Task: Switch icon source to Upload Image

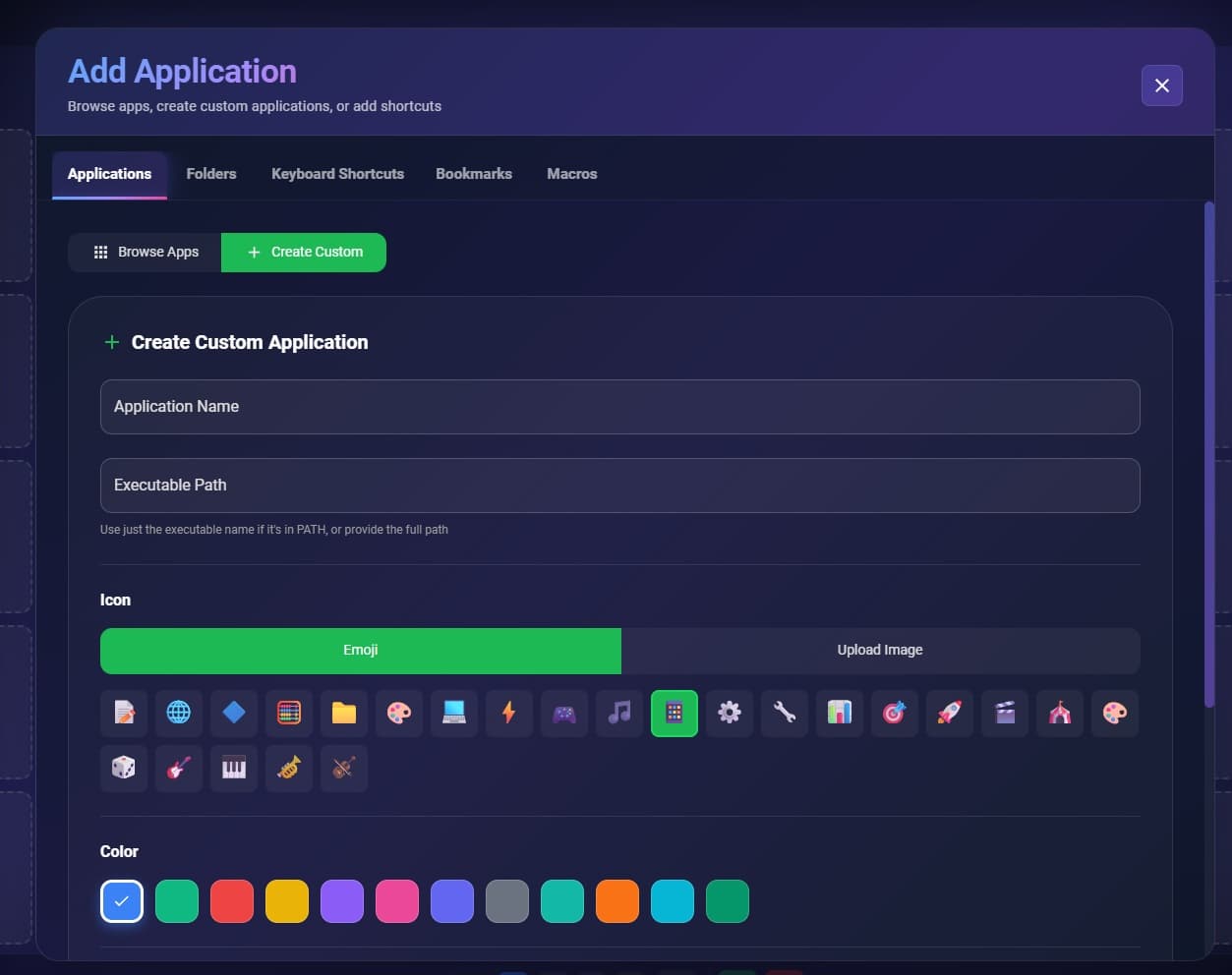Action: 880,650
